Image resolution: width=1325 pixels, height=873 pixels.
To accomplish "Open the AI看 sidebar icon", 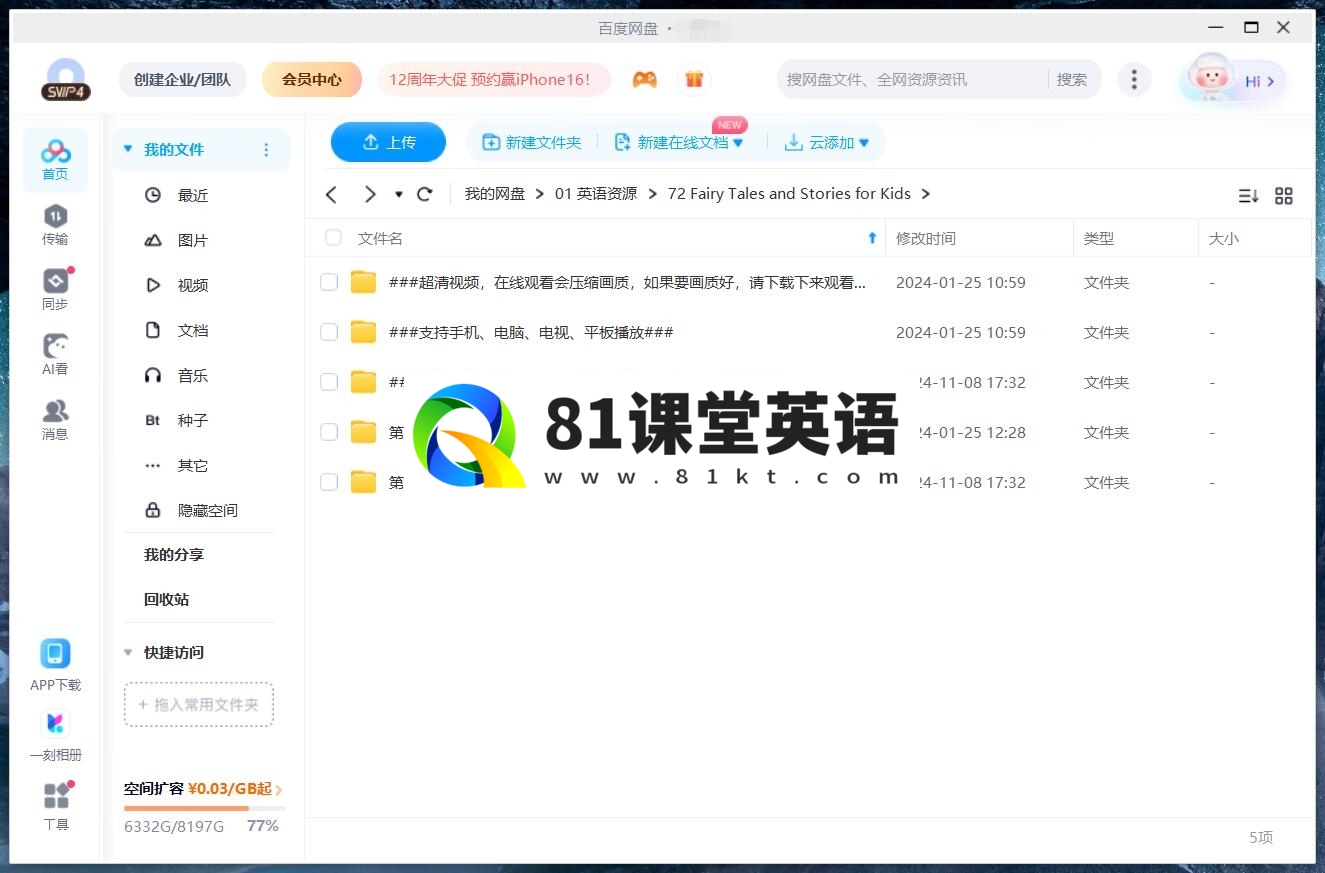I will [55, 354].
